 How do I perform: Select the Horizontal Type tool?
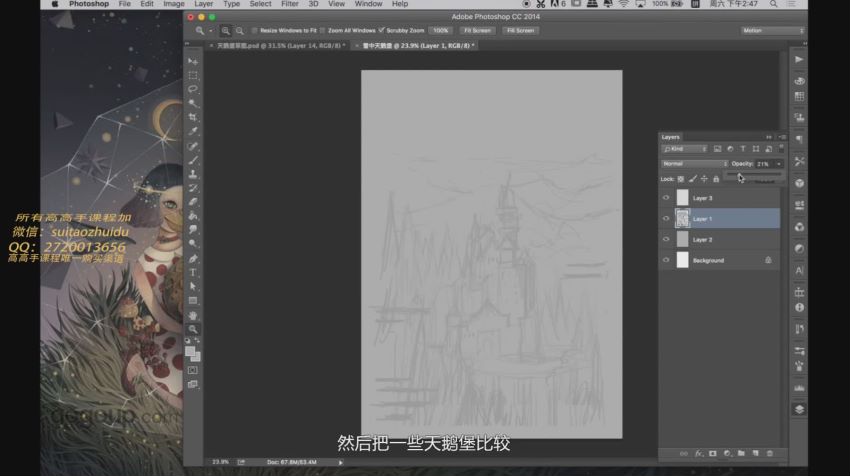click(x=193, y=273)
